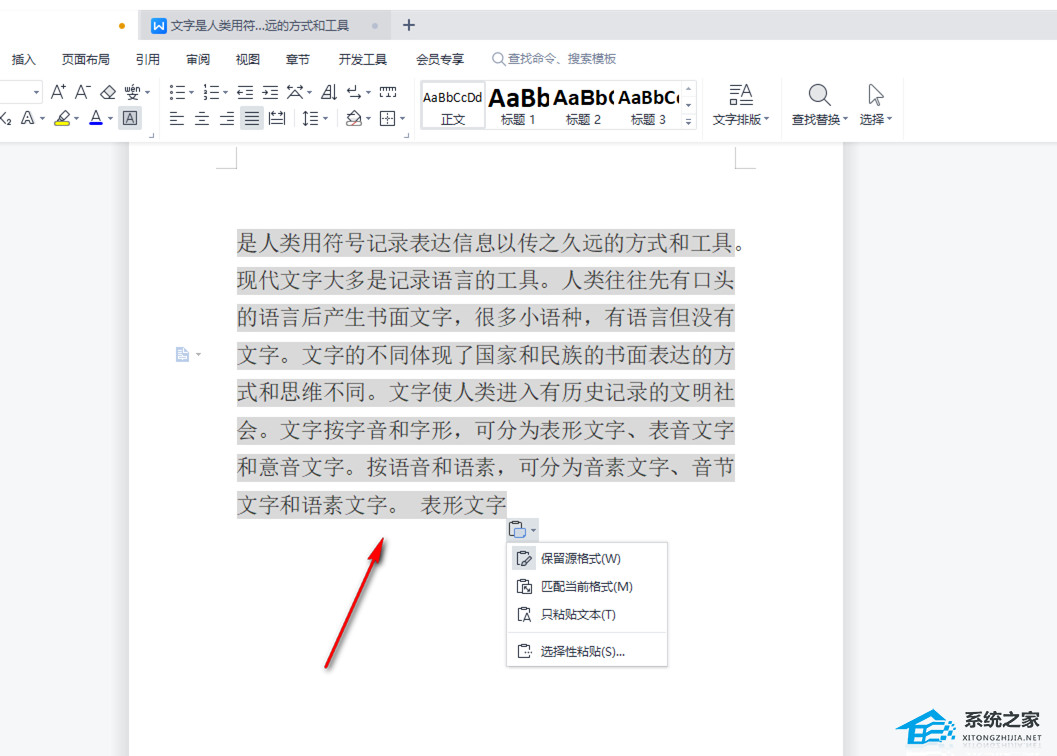Toggle center alignment
Image resolution: width=1057 pixels, height=756 pixels.
(x=202, y=119)
